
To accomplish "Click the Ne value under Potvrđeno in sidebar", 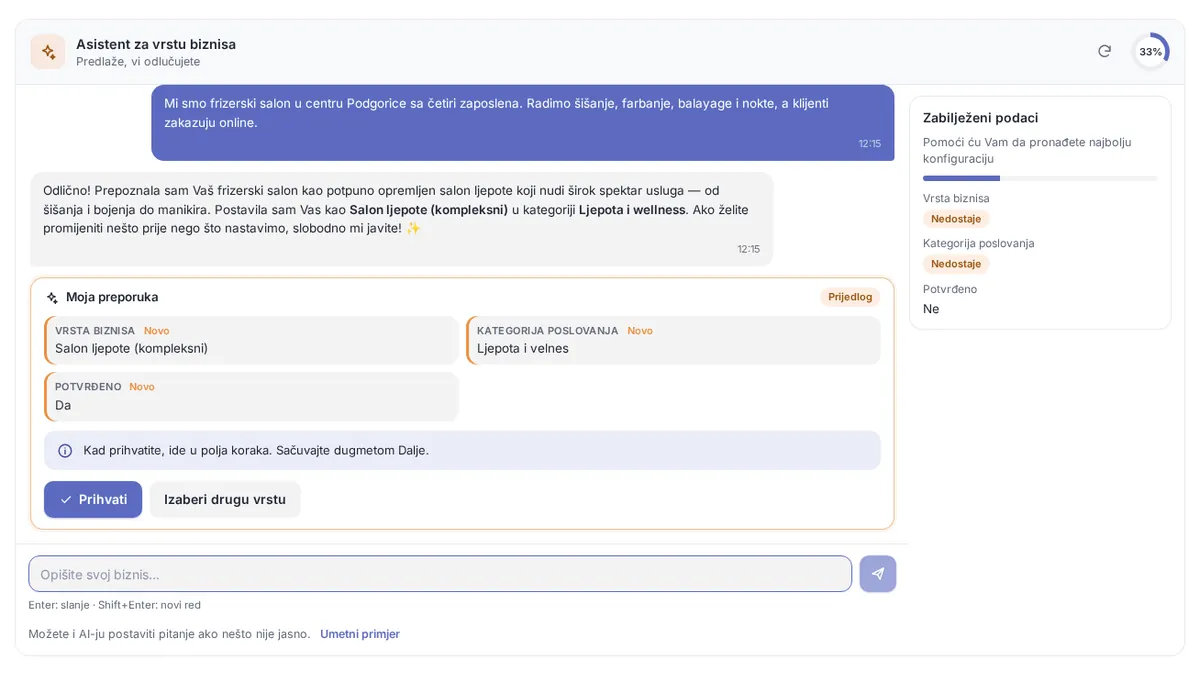I will (931, 309).
